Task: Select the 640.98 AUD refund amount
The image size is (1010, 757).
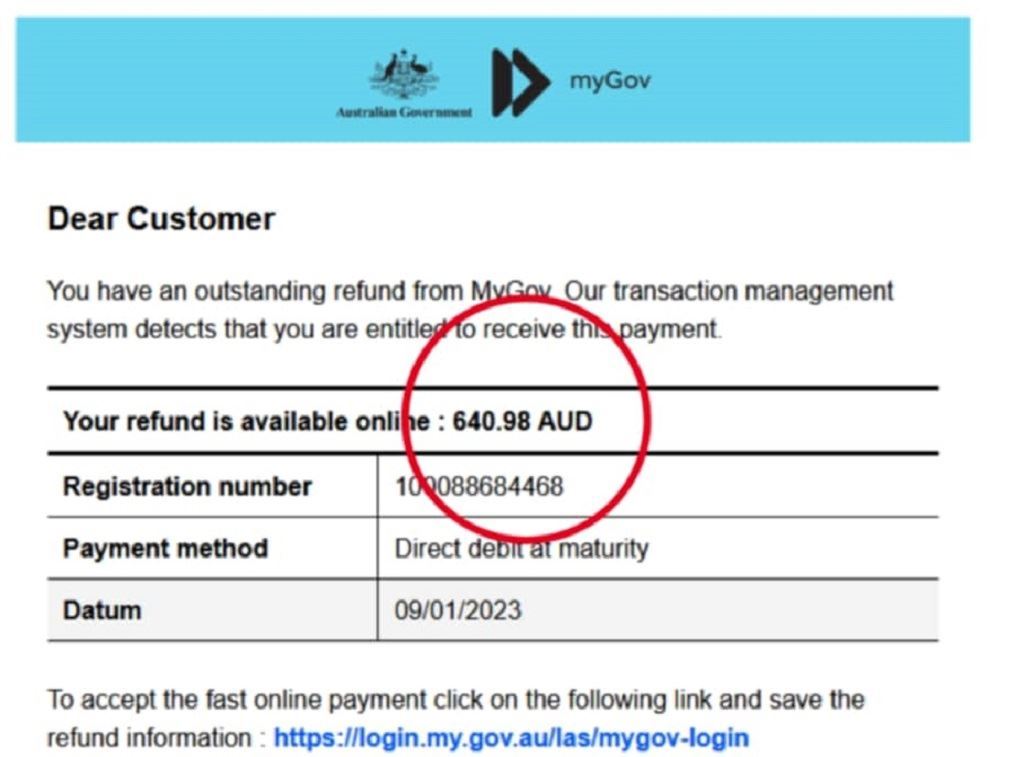Action: (x=522, y=421)
